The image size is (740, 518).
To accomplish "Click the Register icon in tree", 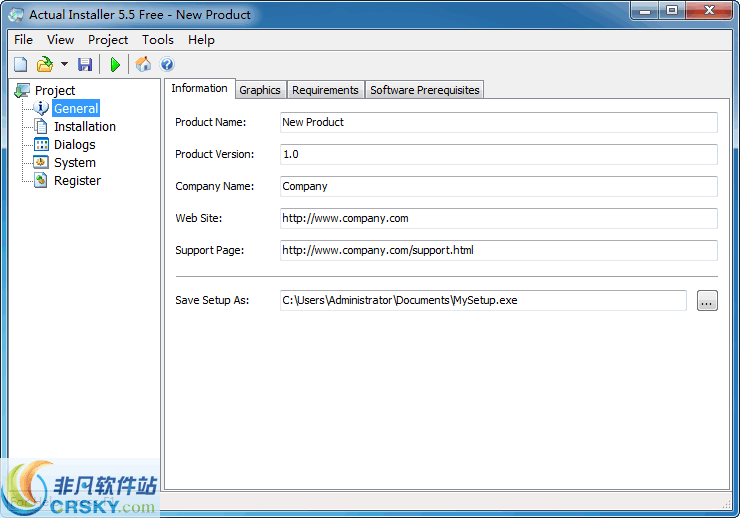I will pos(41,180).
